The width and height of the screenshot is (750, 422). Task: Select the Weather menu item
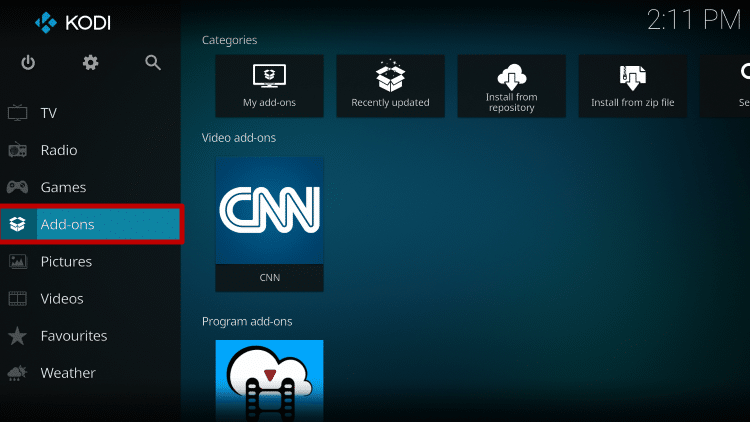click(90, 373)
